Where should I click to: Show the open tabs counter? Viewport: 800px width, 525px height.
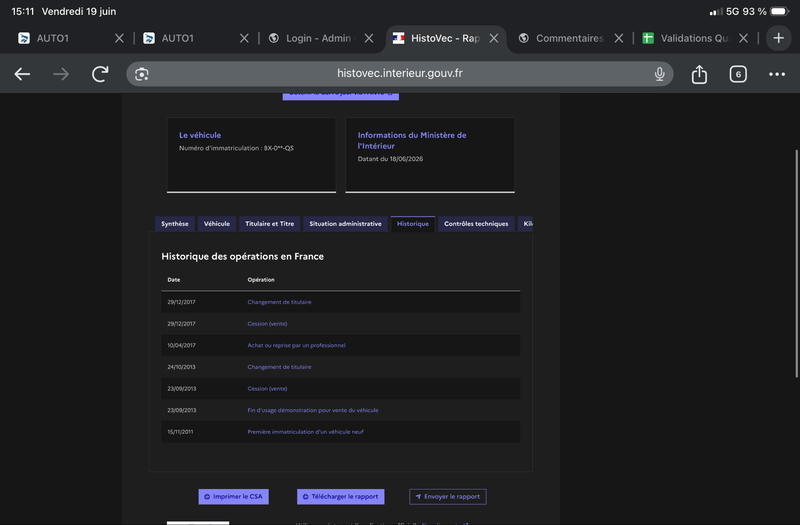point(738,74)
